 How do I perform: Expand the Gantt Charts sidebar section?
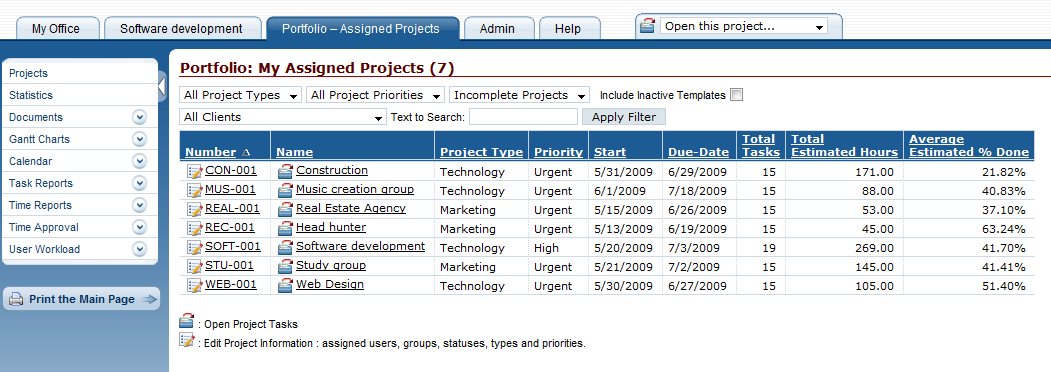coord(139,139)
